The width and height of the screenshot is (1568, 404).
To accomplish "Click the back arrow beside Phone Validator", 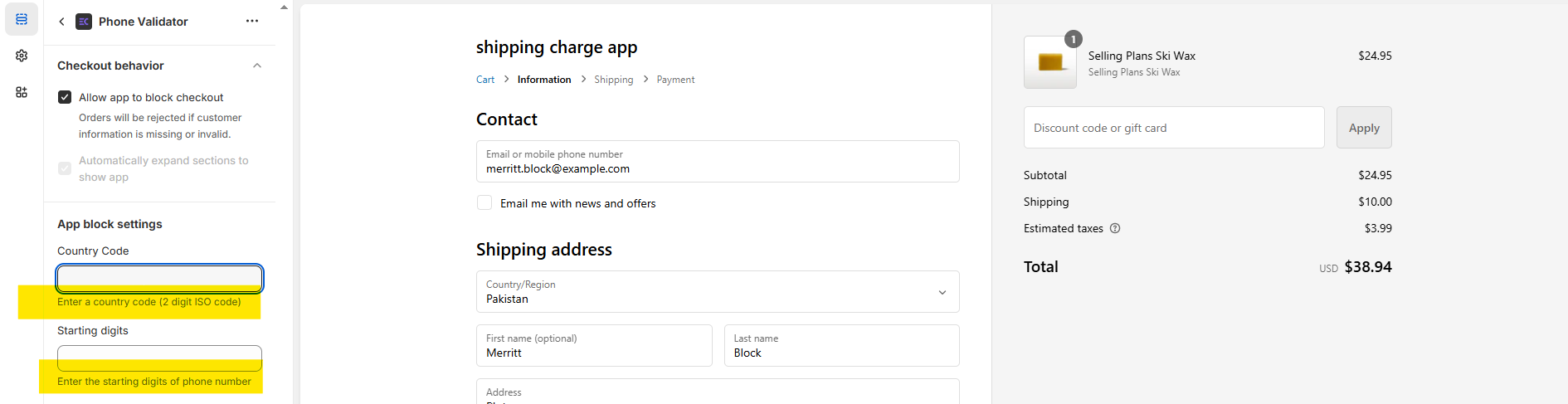I will pos(61,22).
